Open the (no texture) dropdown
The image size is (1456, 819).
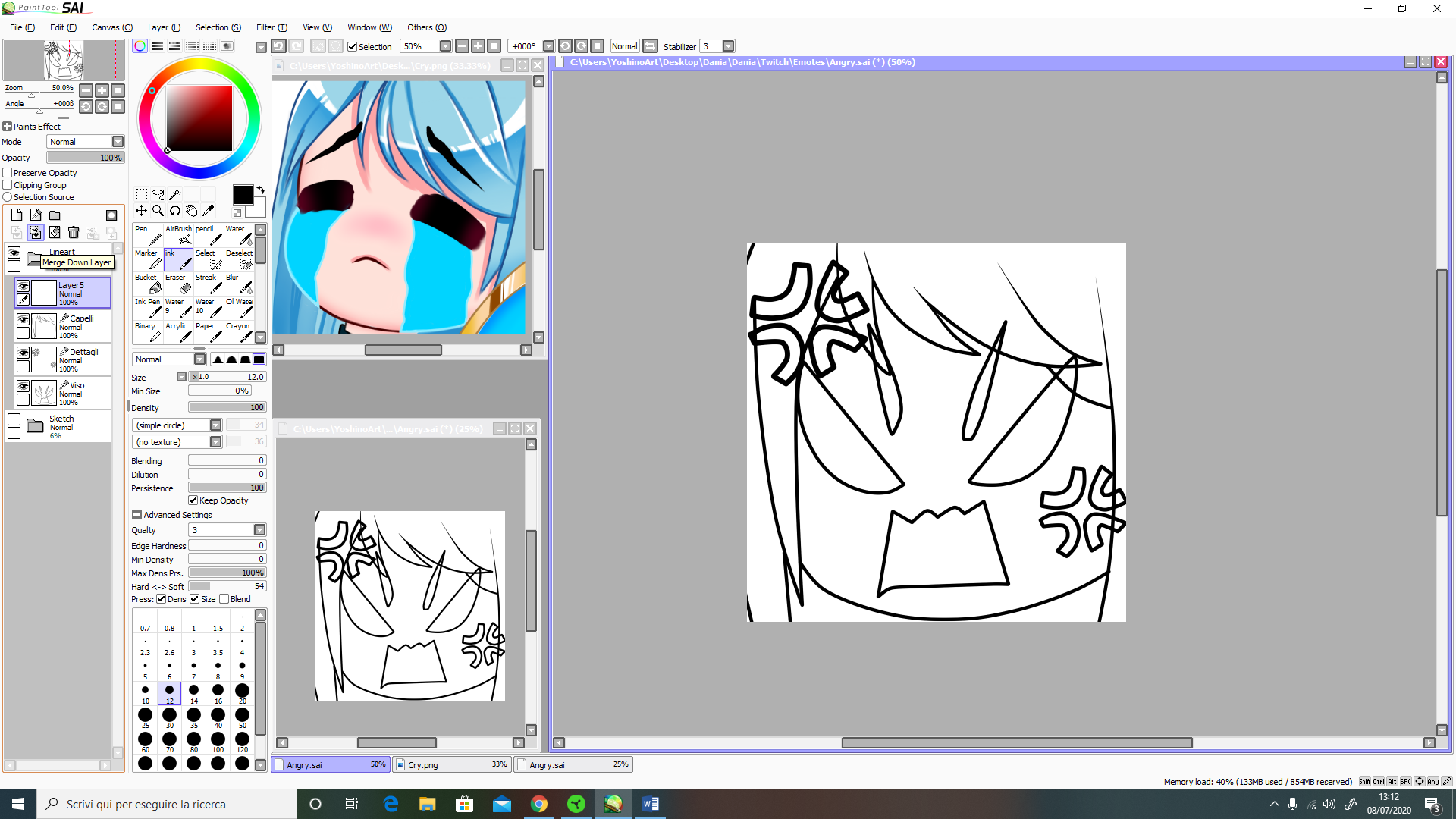(x=177, y=442)
